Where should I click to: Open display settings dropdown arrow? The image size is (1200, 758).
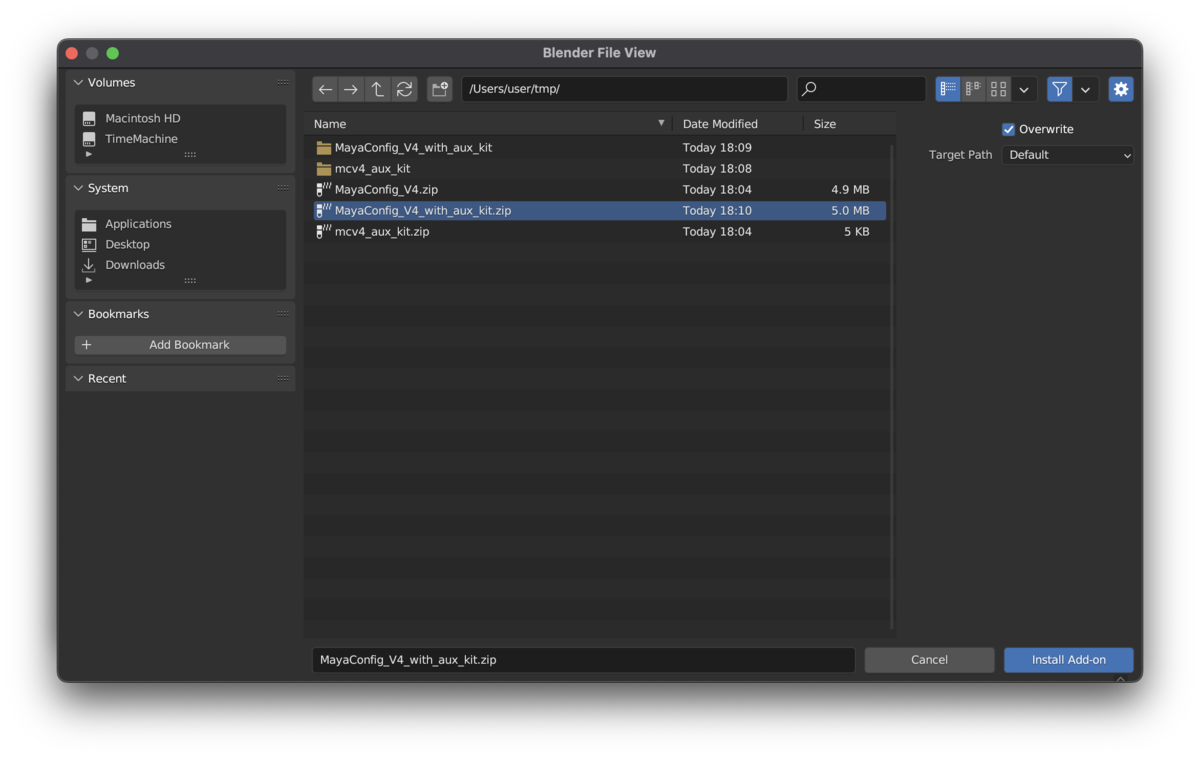1024,89
